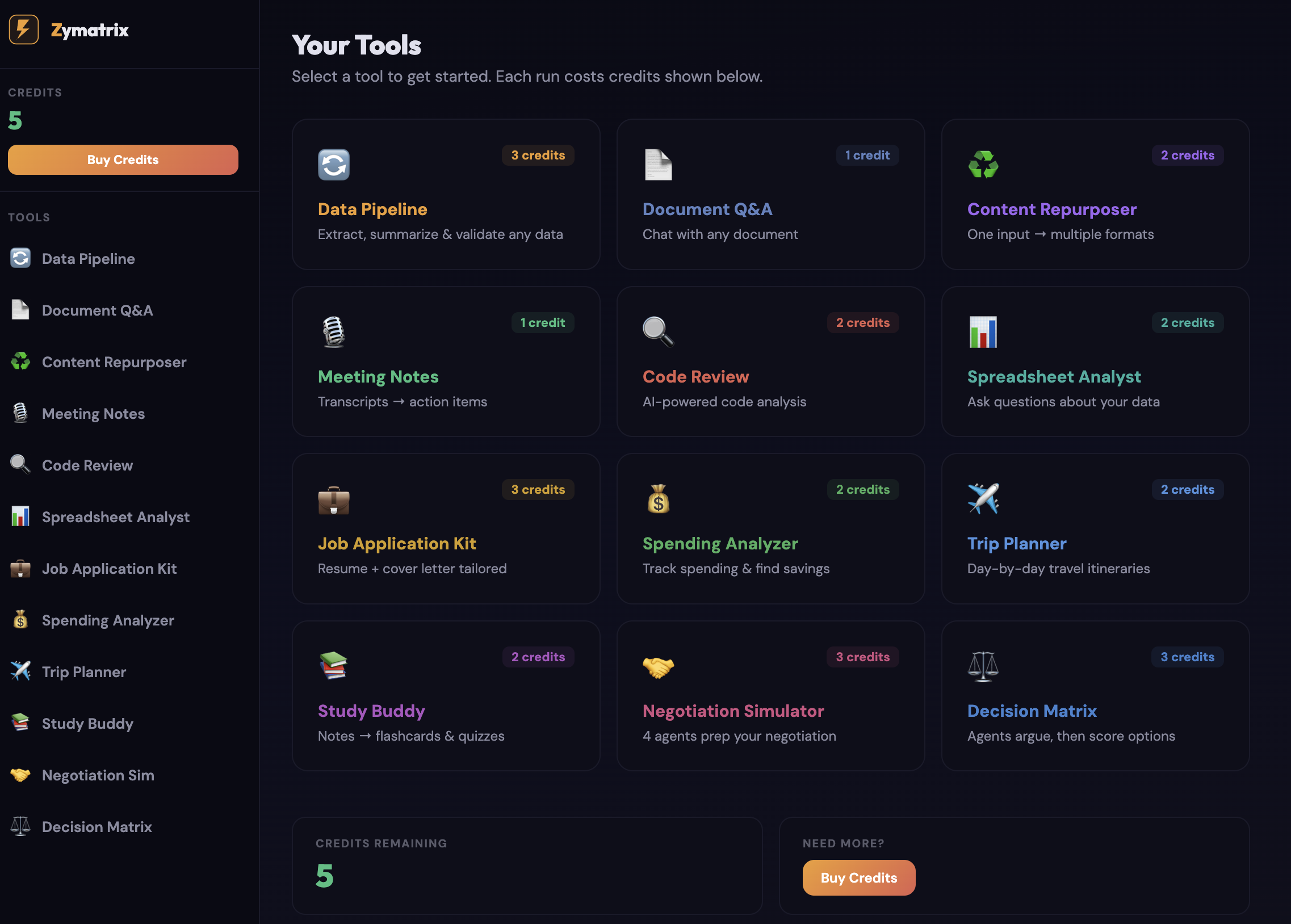Click the money bag icon on Spending Analyzer card
This screenshot has height=924, width=1291.
tap(658, 499)
